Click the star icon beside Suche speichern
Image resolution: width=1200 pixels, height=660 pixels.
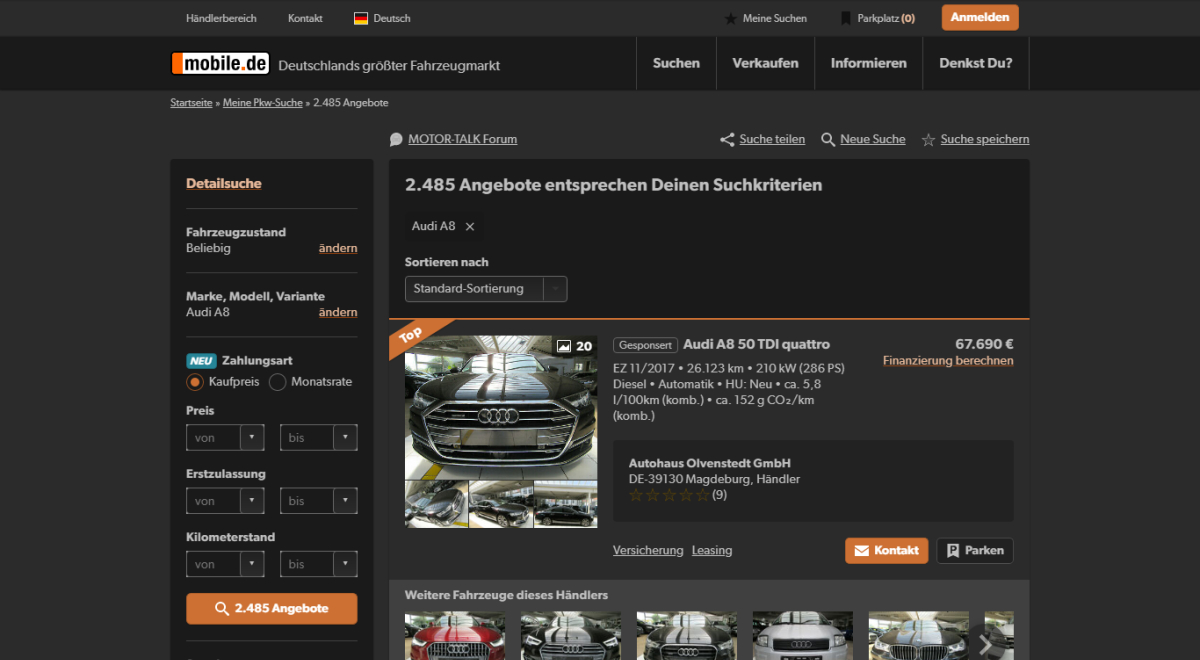(x=928, y=140)
